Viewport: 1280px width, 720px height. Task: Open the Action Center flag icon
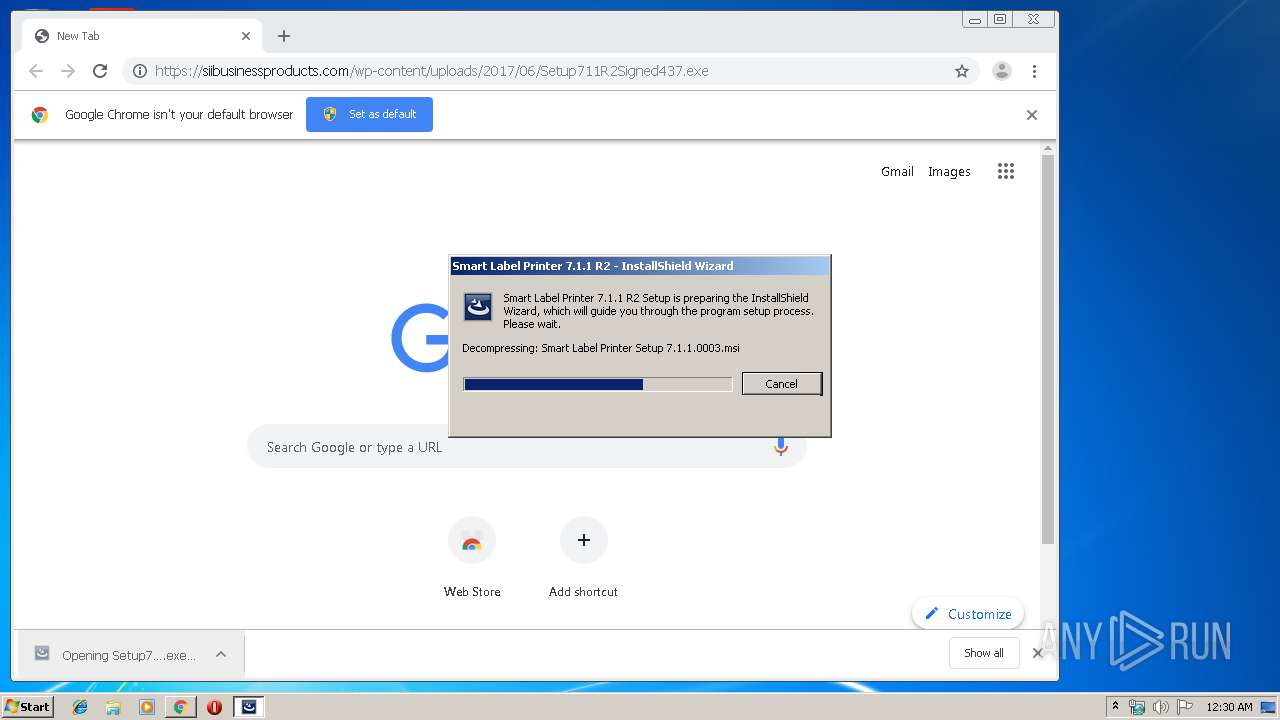point(1185,707)
